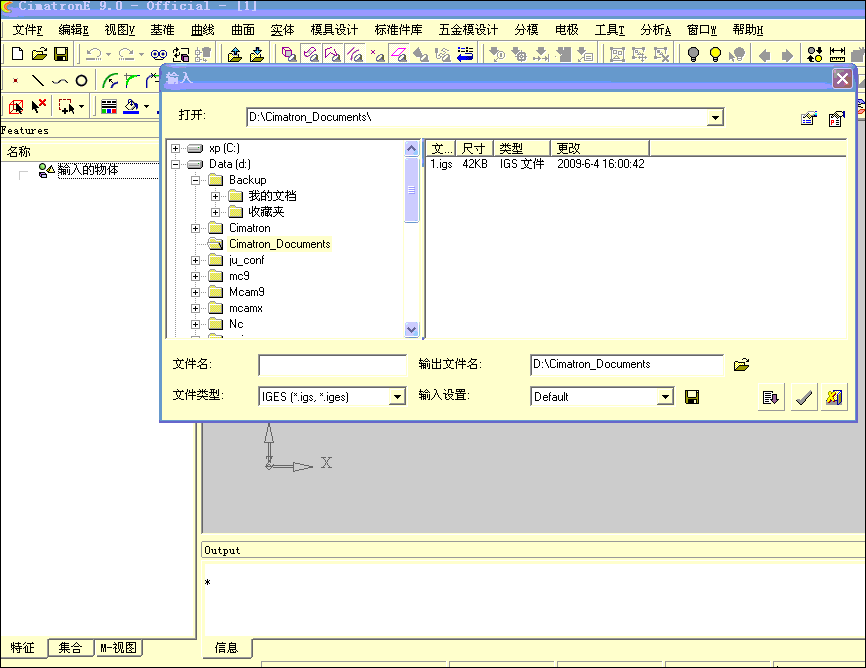Click the measurement ruler icon

(837, 54)
